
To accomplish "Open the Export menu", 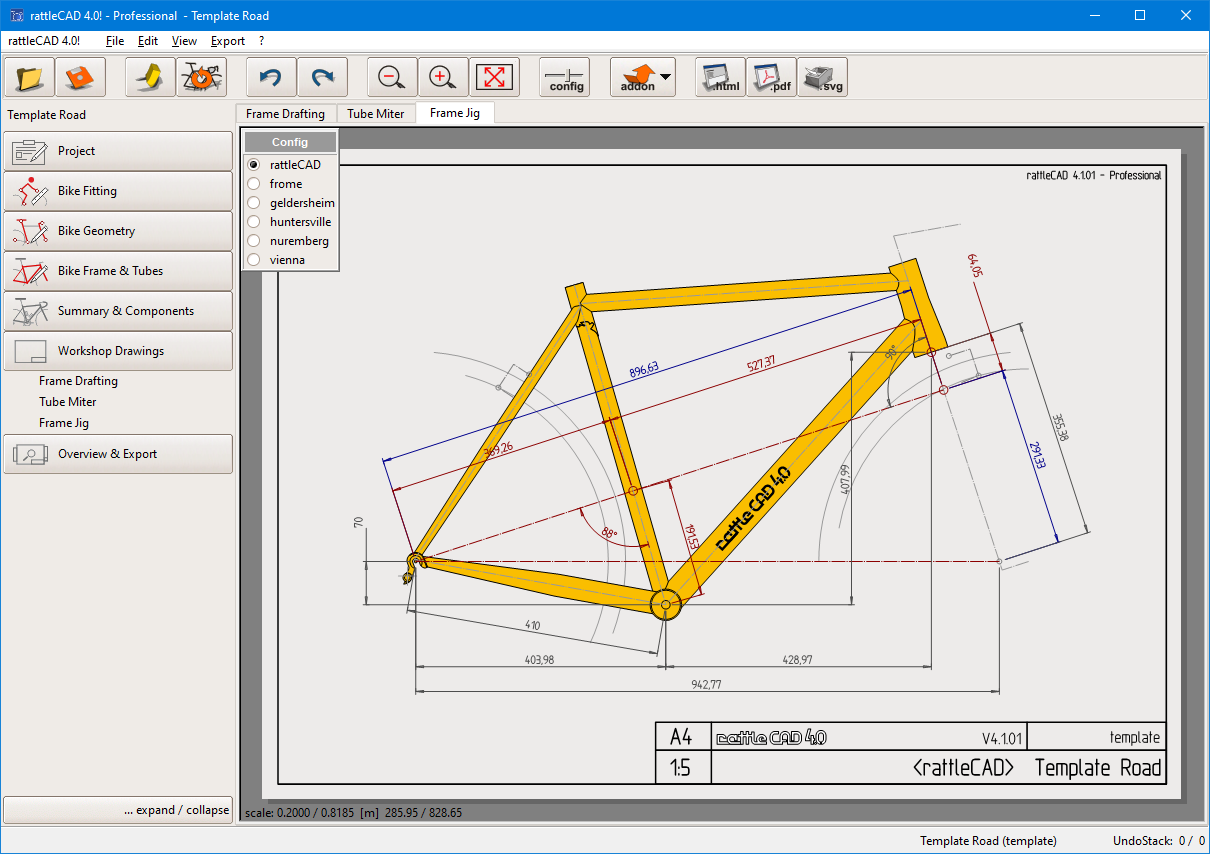I will (x=228, y=41).
